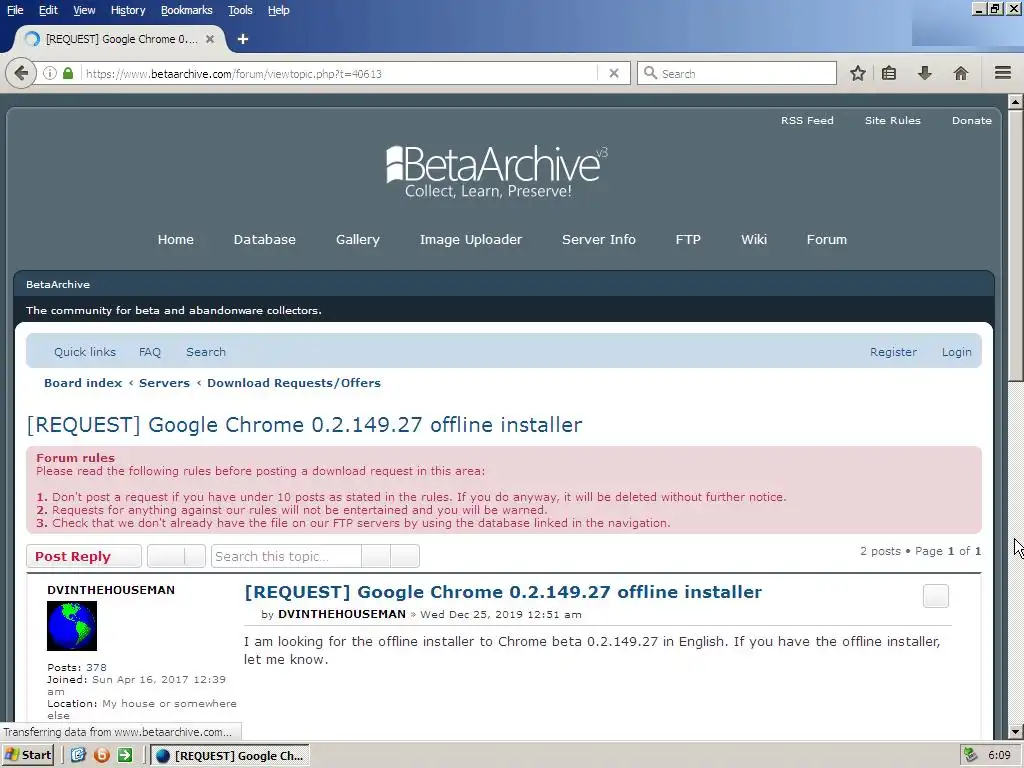Click the Start button

pos(28,756)
